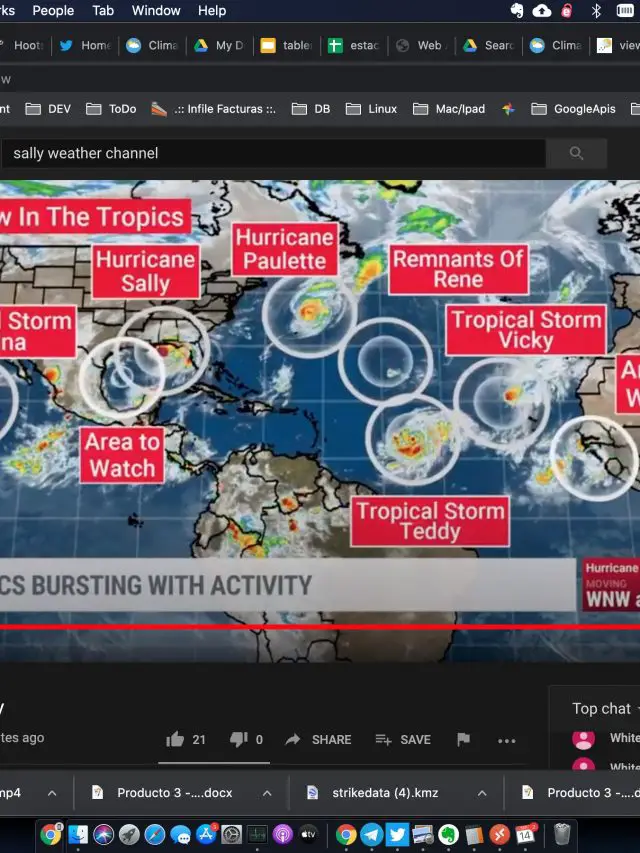
Task: Open the GoogleApis bookmarks folder
Action: 573,109
